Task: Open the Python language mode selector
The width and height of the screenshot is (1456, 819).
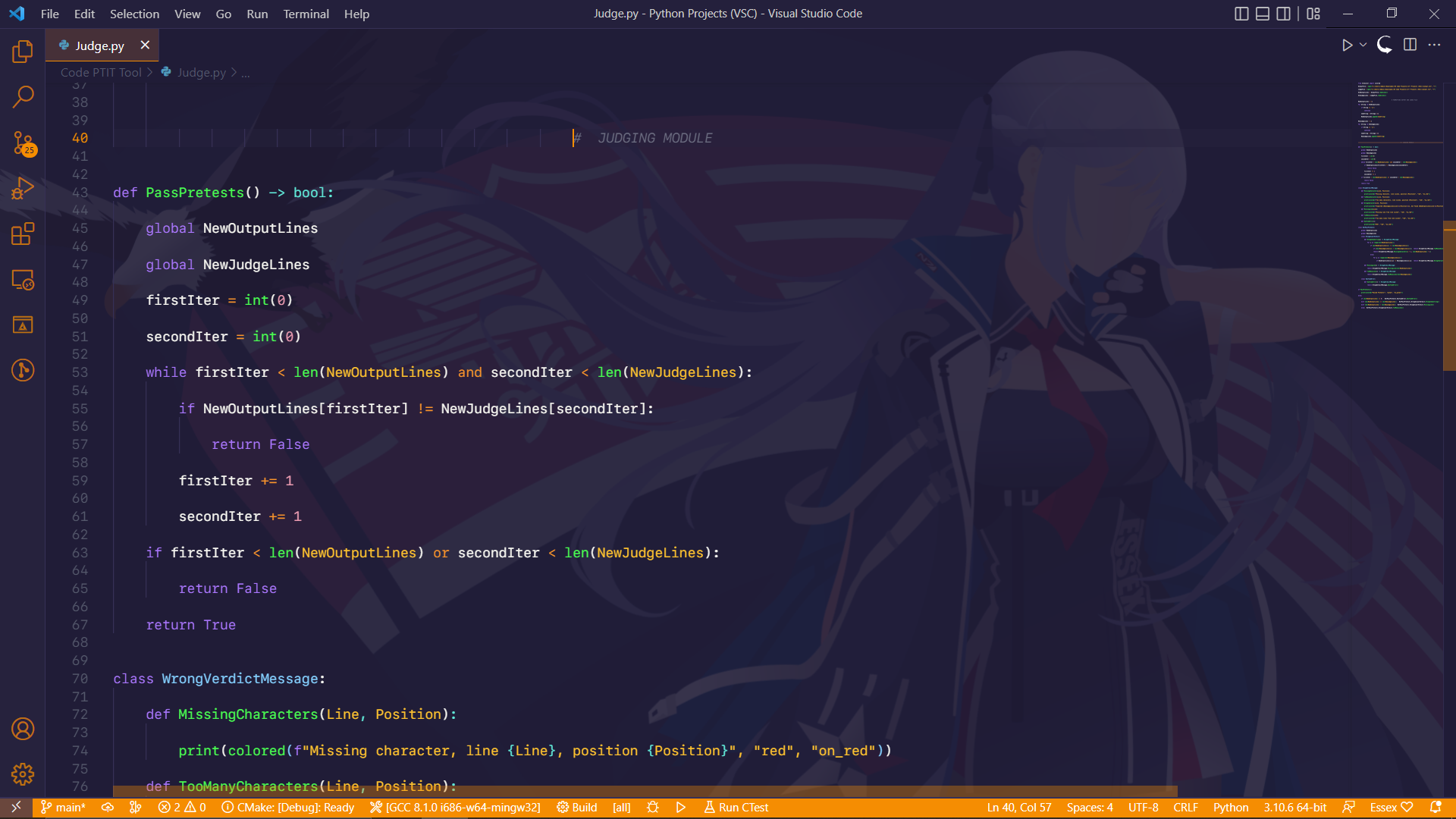Action: (x=1230, y=808)
